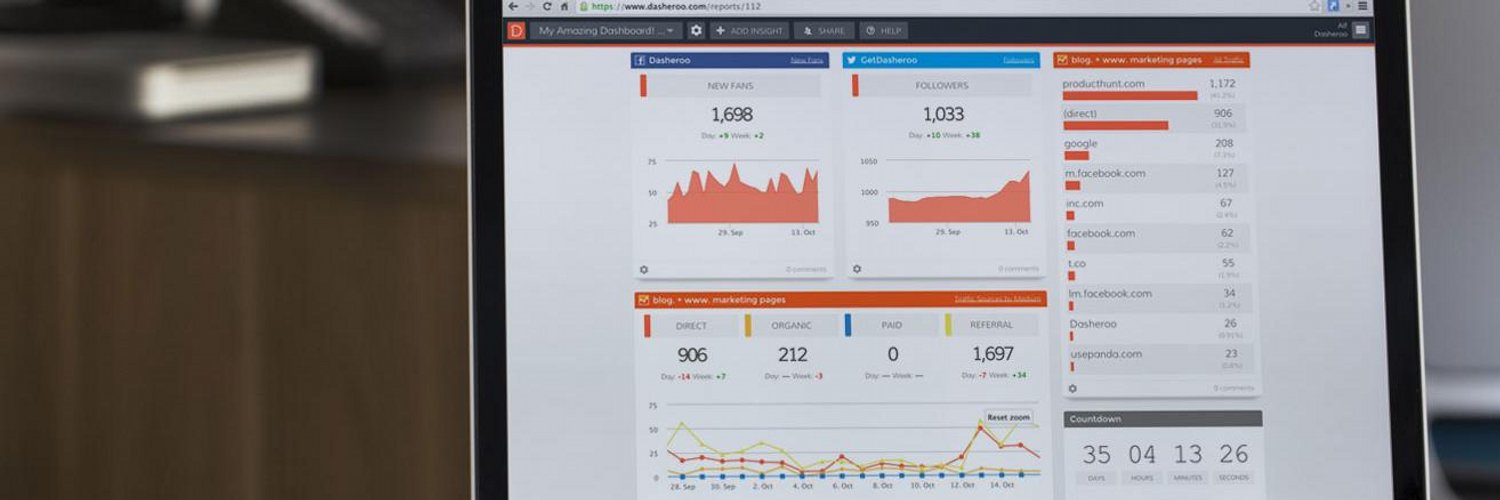
Task: Bookmark page with the browser star icon
Action: click(1315, 6)
